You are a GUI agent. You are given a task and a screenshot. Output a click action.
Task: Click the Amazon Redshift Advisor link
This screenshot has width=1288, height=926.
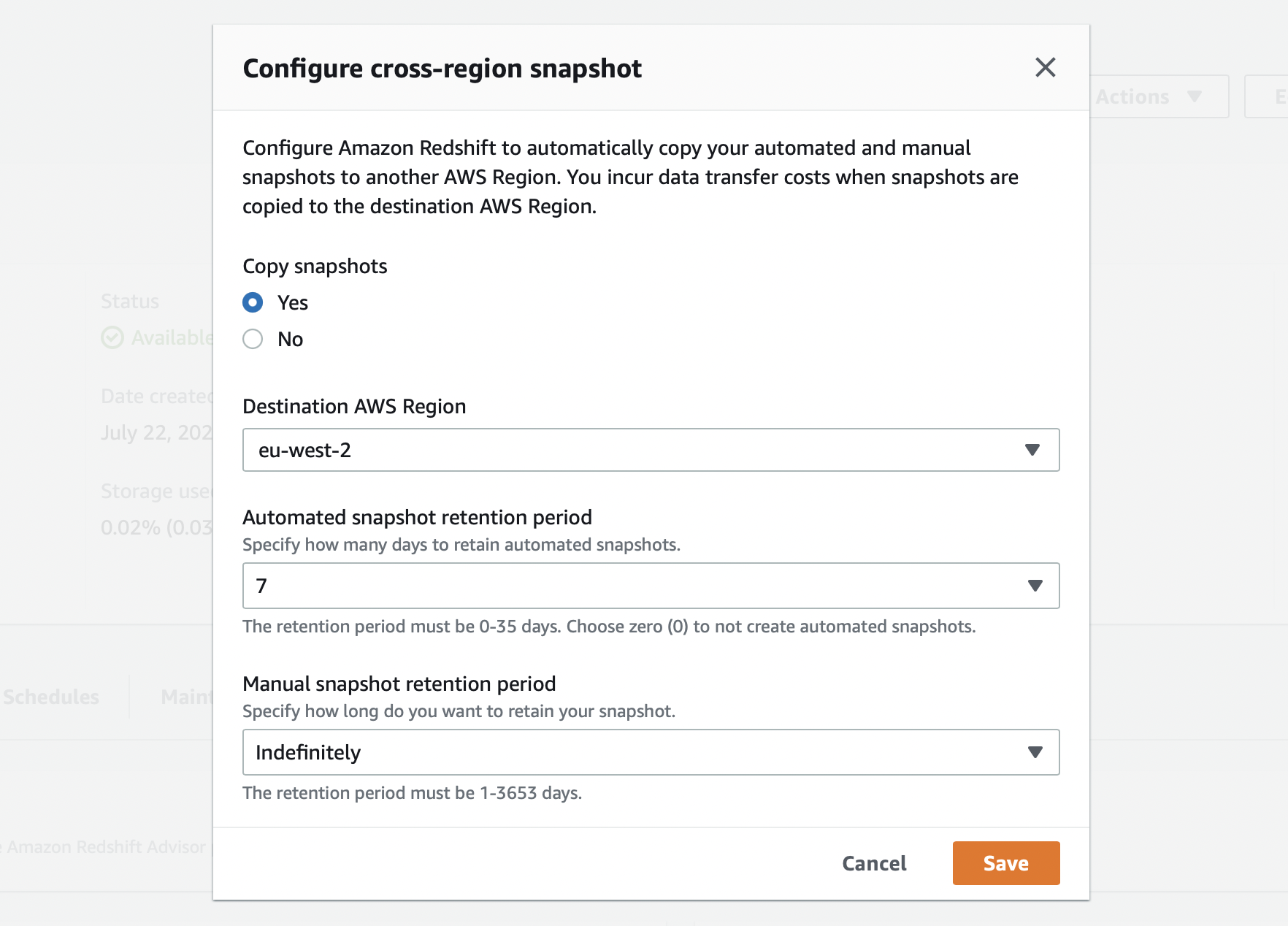(107, 847)
